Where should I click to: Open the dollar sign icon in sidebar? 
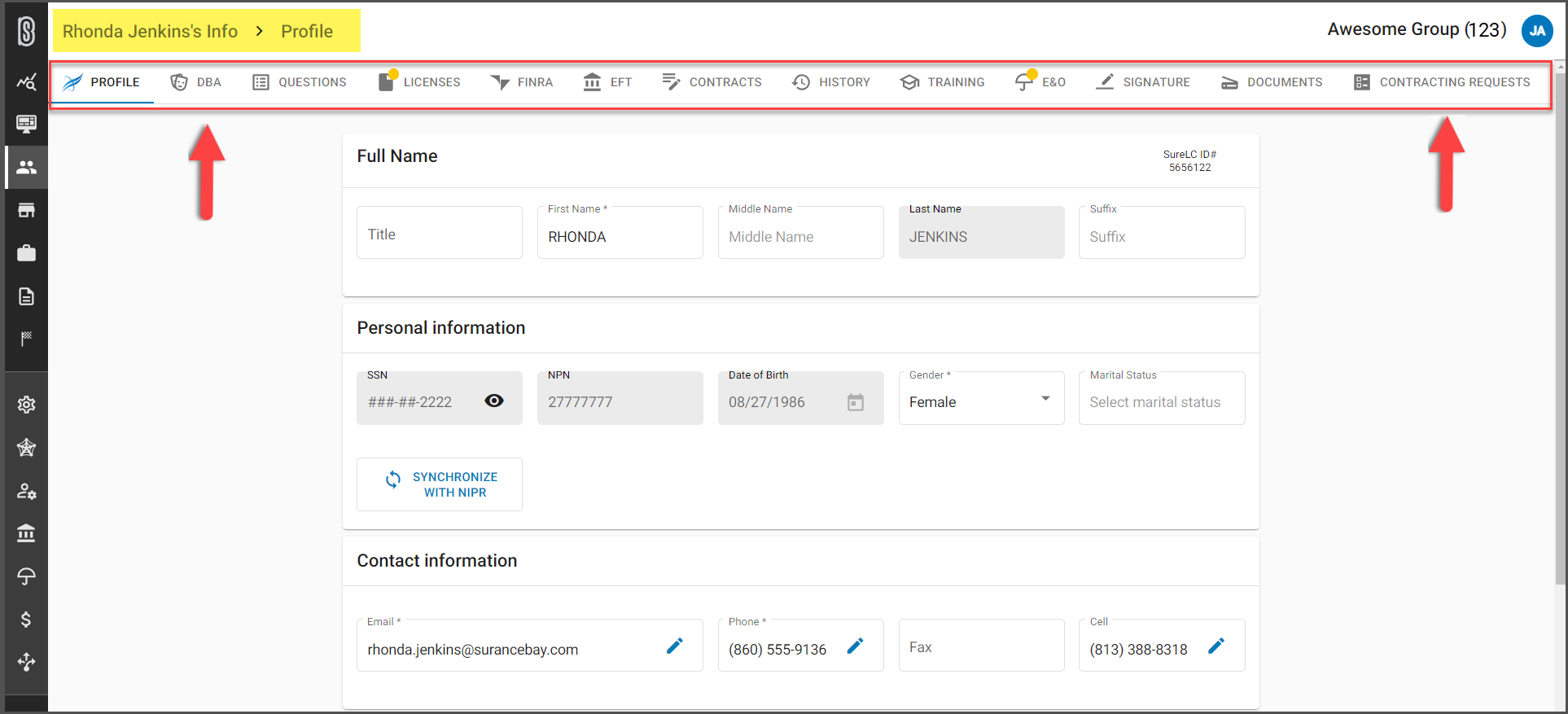tap(26, 620)
